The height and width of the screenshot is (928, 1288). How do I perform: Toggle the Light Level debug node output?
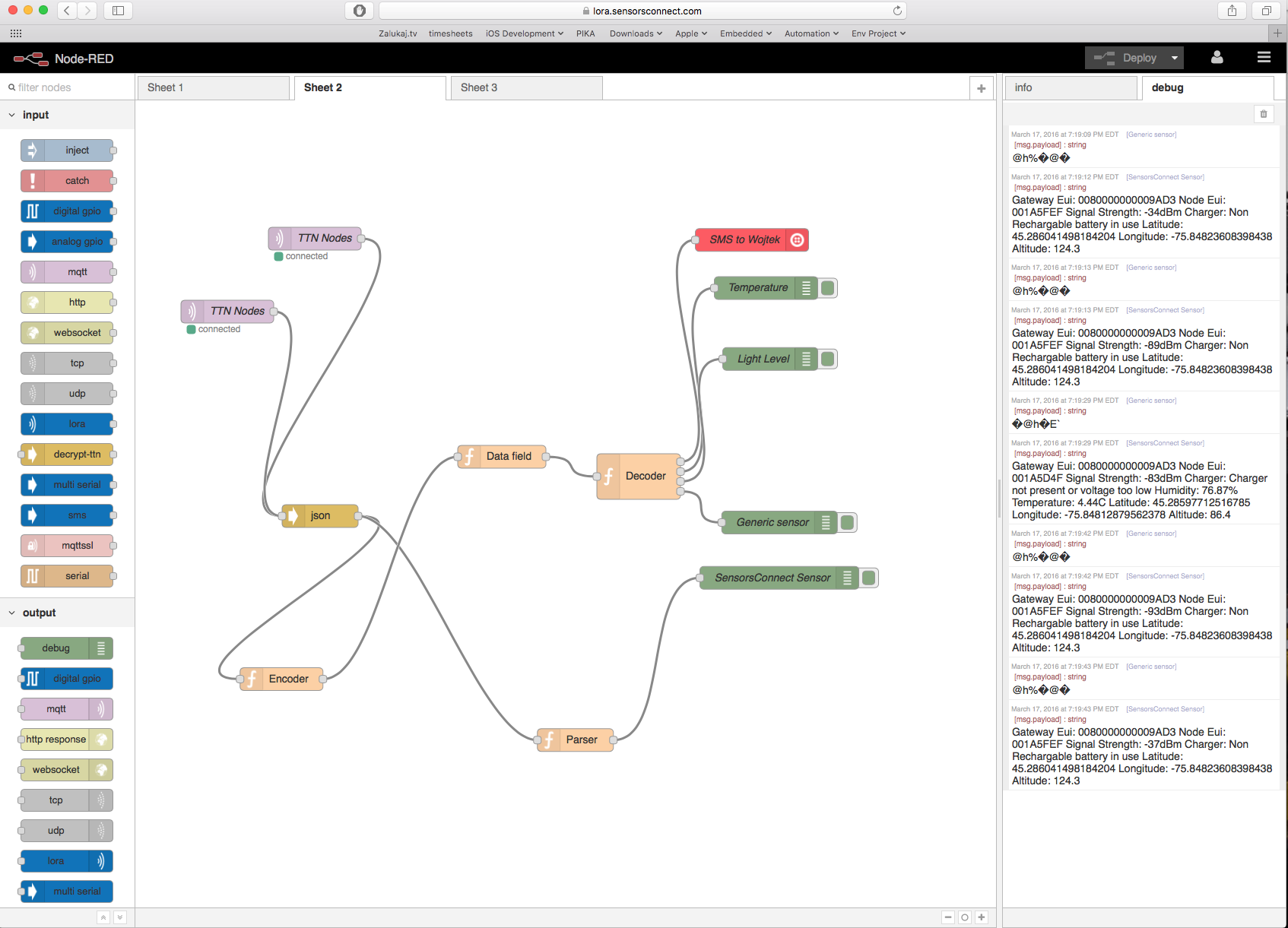[x=828, y=359]
